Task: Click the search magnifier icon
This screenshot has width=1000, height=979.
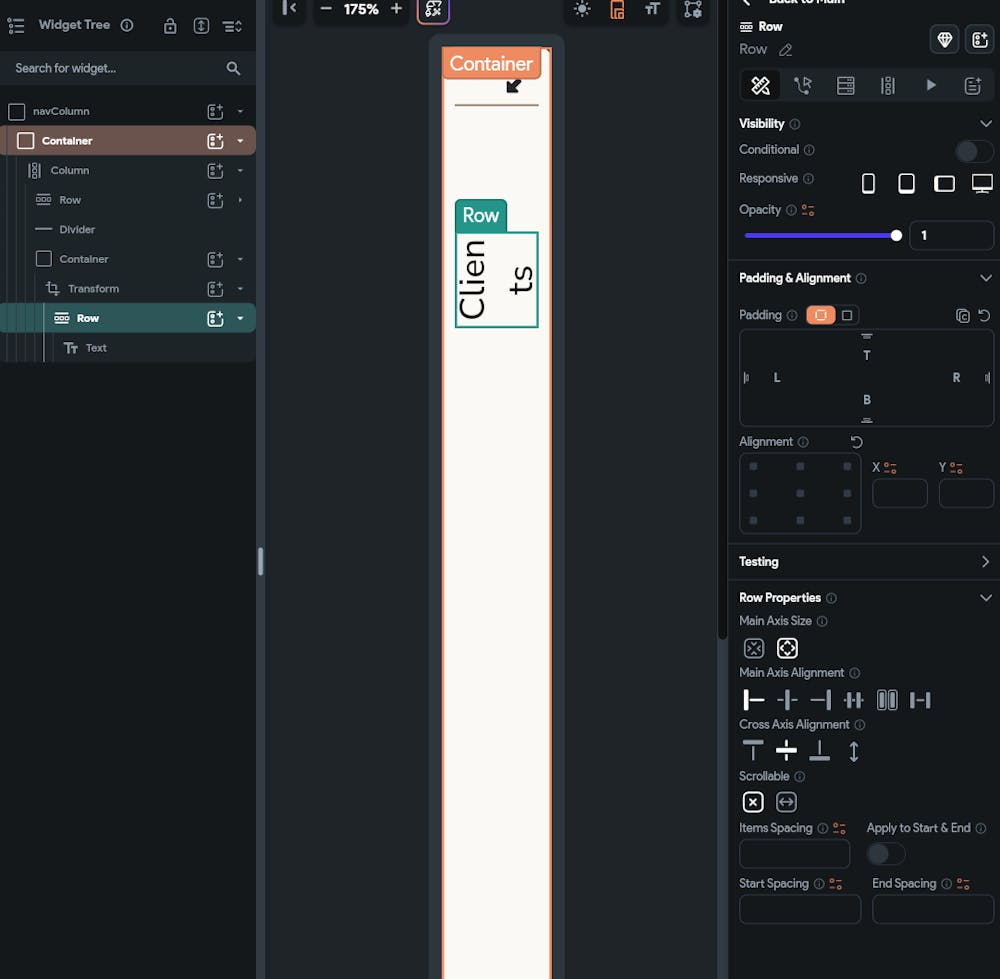Action: coord(233,68)
